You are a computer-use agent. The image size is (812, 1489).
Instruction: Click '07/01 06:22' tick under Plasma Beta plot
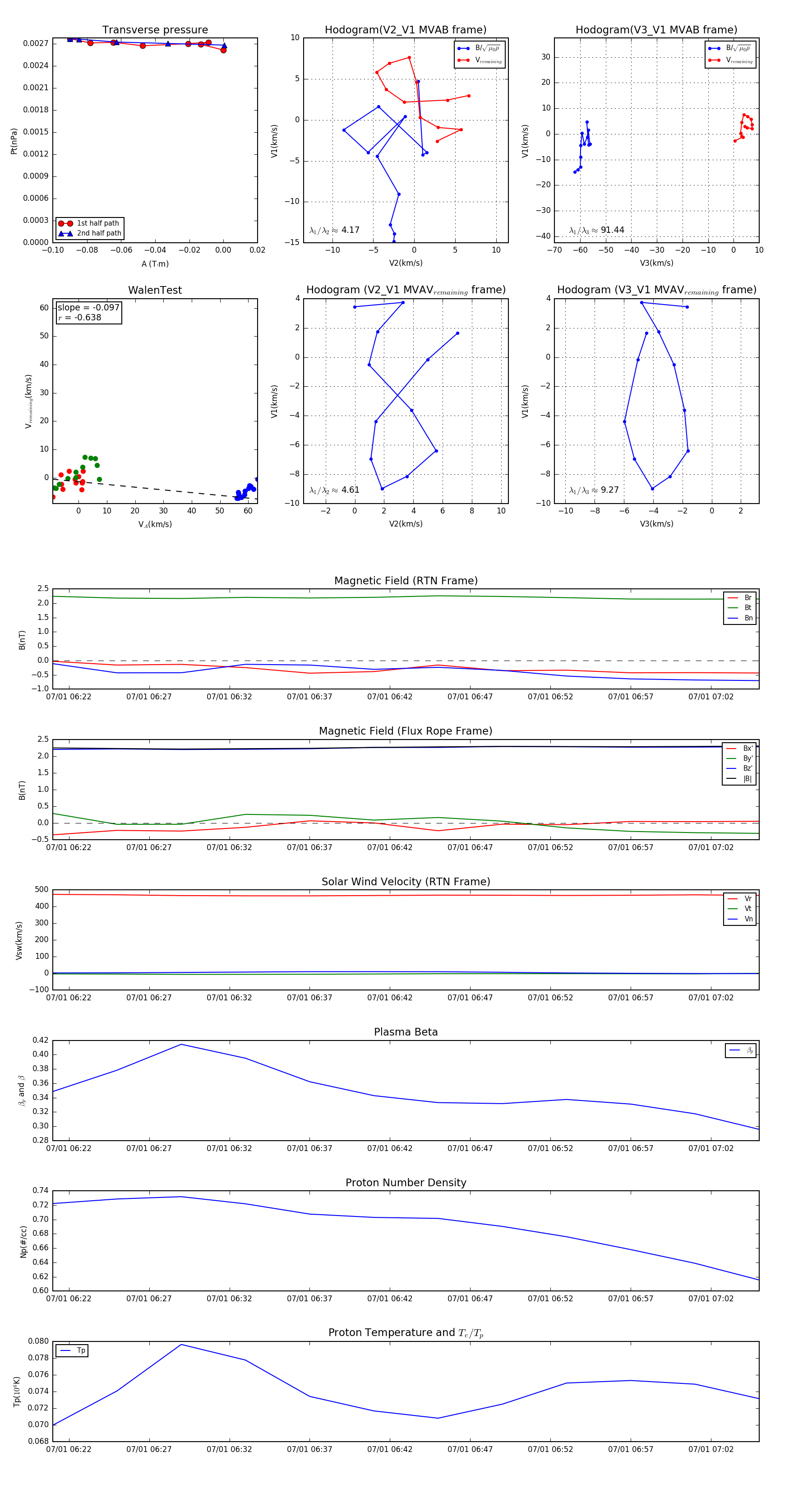[x=69, y=1148]
